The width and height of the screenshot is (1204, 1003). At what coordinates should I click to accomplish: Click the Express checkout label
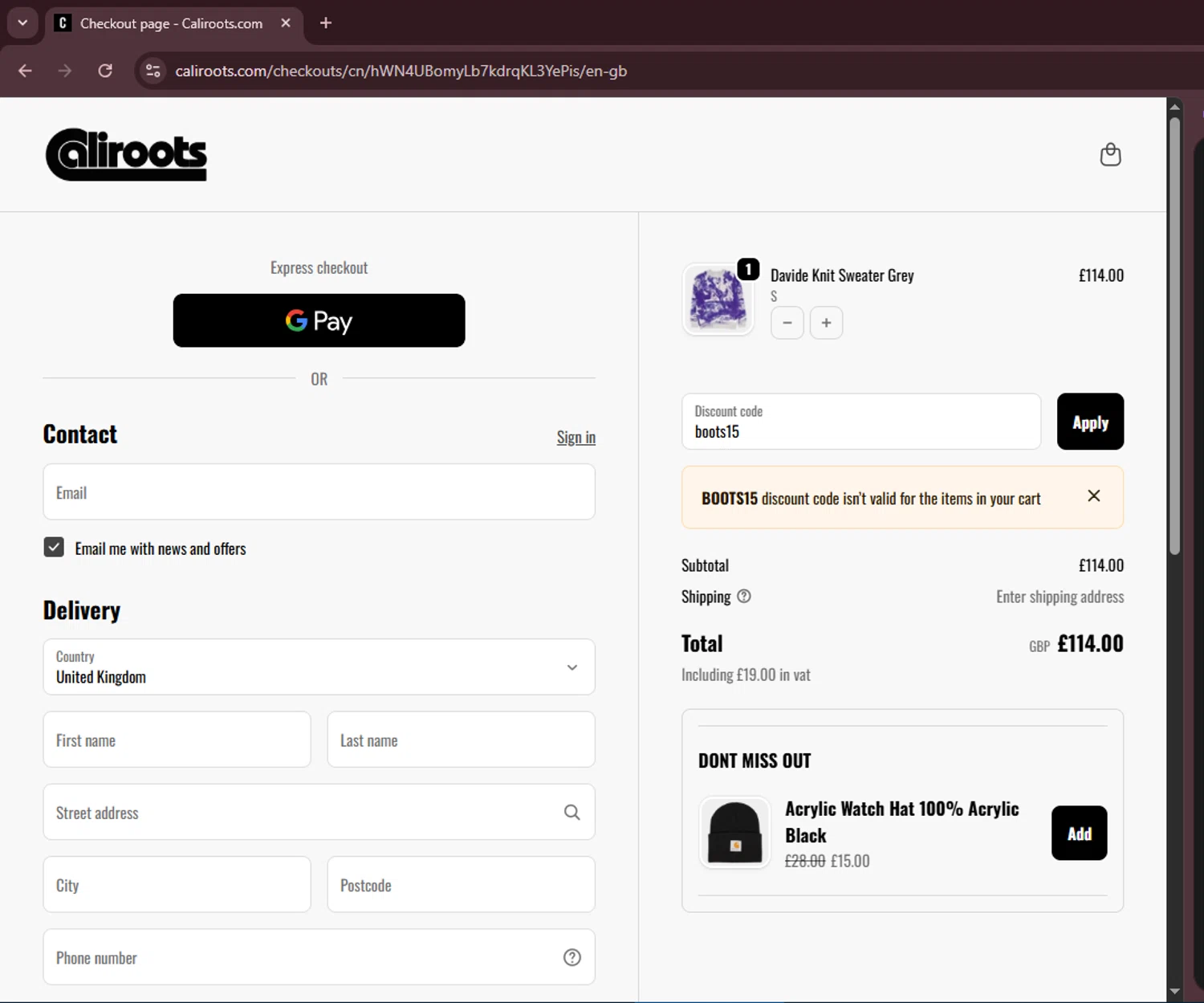[x=319, y=267]
